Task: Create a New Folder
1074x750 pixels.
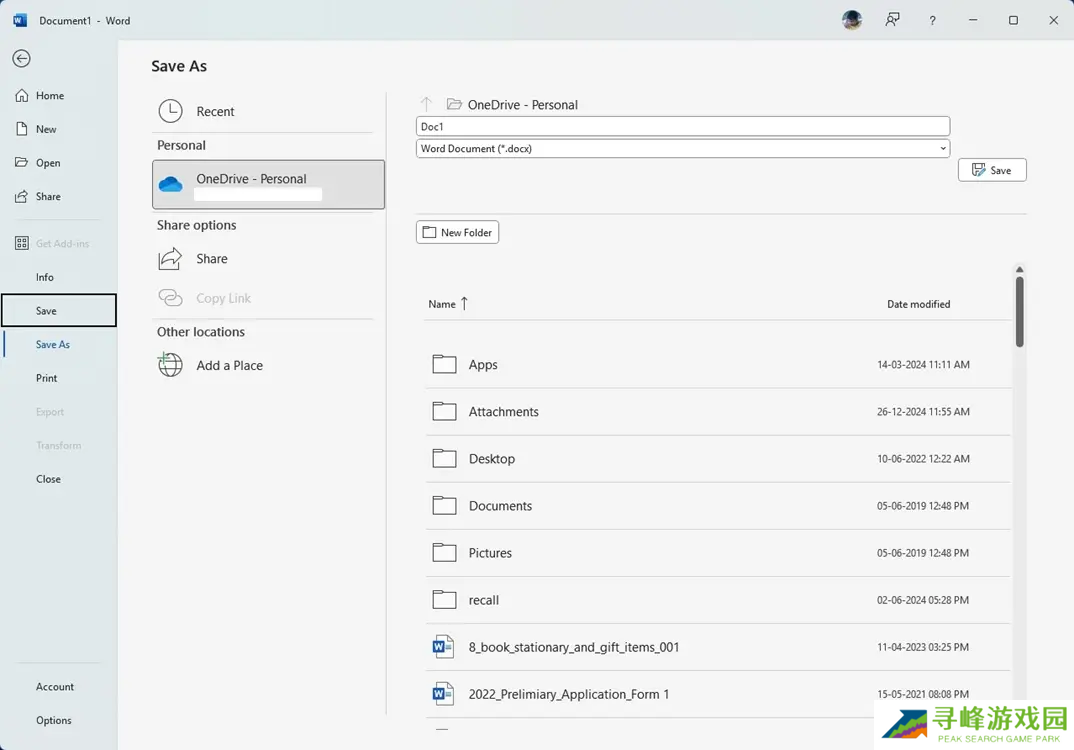Action: (457, 232)
